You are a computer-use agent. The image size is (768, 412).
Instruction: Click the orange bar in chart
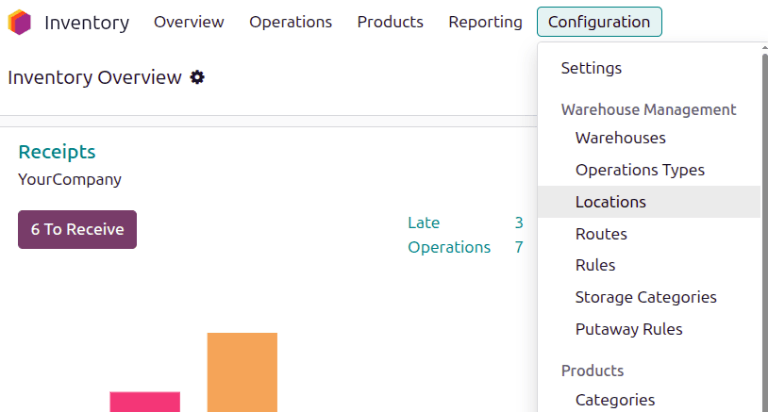click(242, 372)
